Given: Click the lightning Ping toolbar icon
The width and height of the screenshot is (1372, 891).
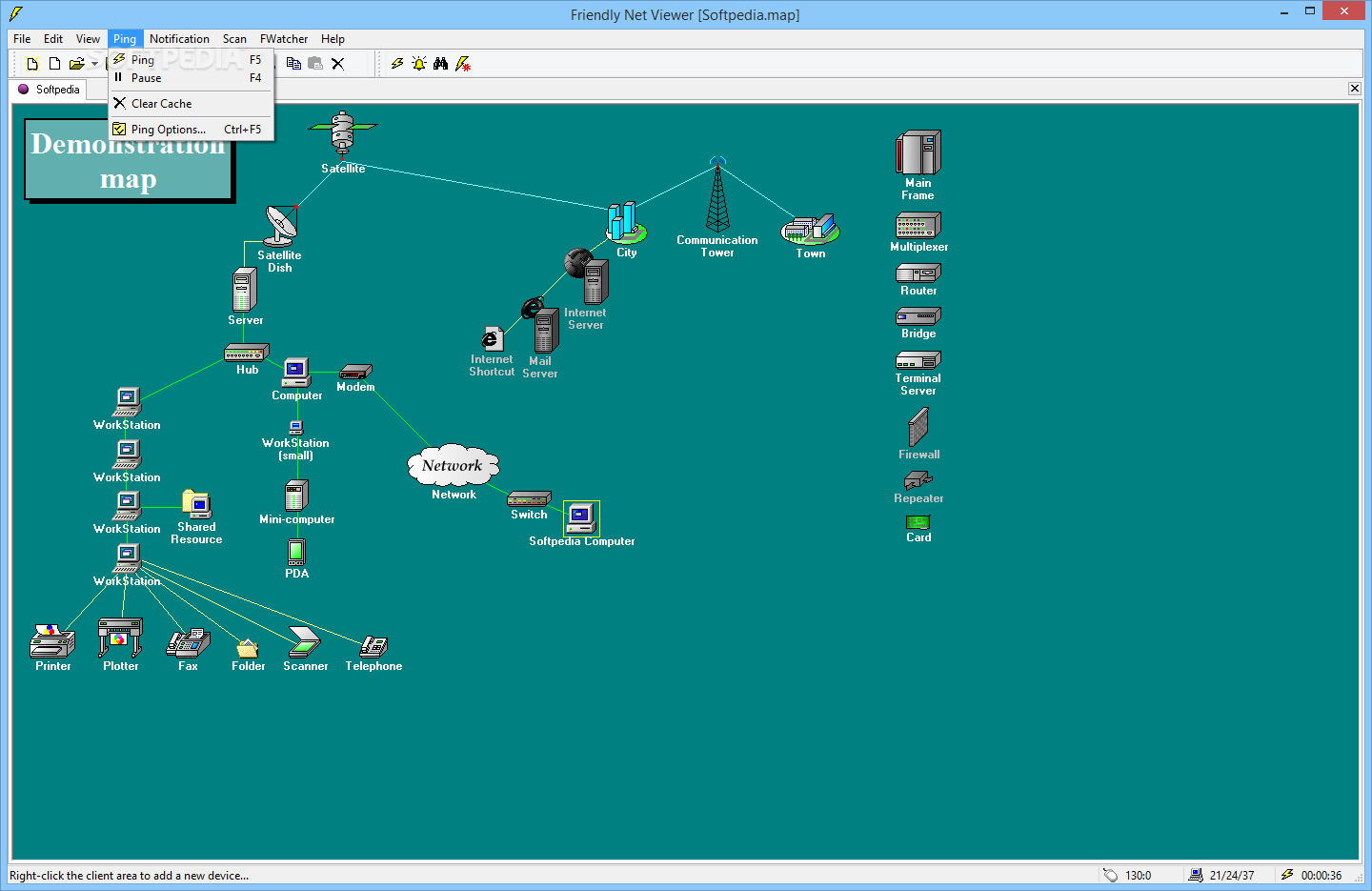Looking at the screenshot, I should point(397,64).
